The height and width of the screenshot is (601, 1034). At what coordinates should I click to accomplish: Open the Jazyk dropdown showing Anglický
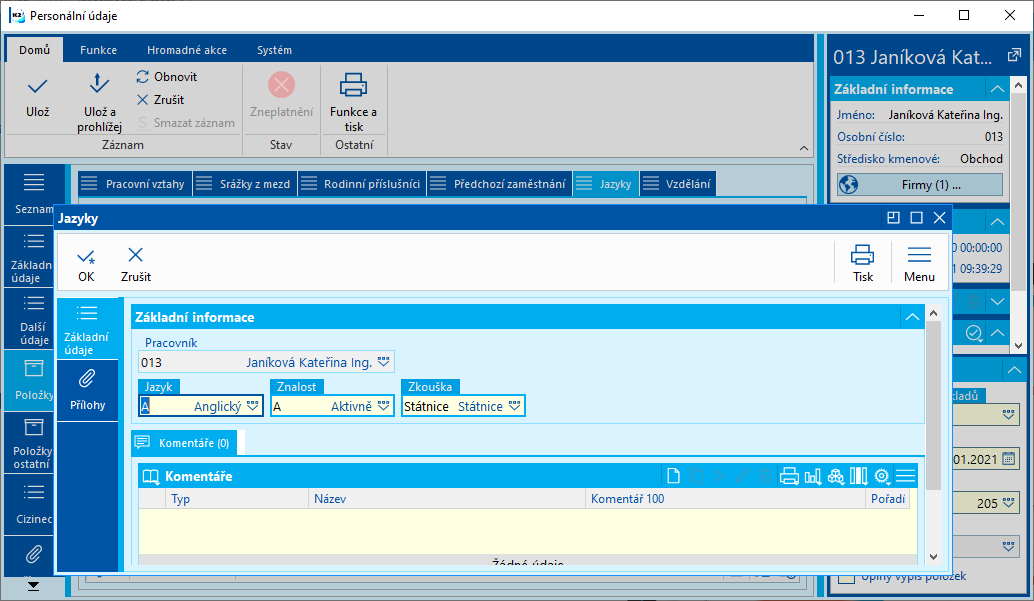[253, 406]
